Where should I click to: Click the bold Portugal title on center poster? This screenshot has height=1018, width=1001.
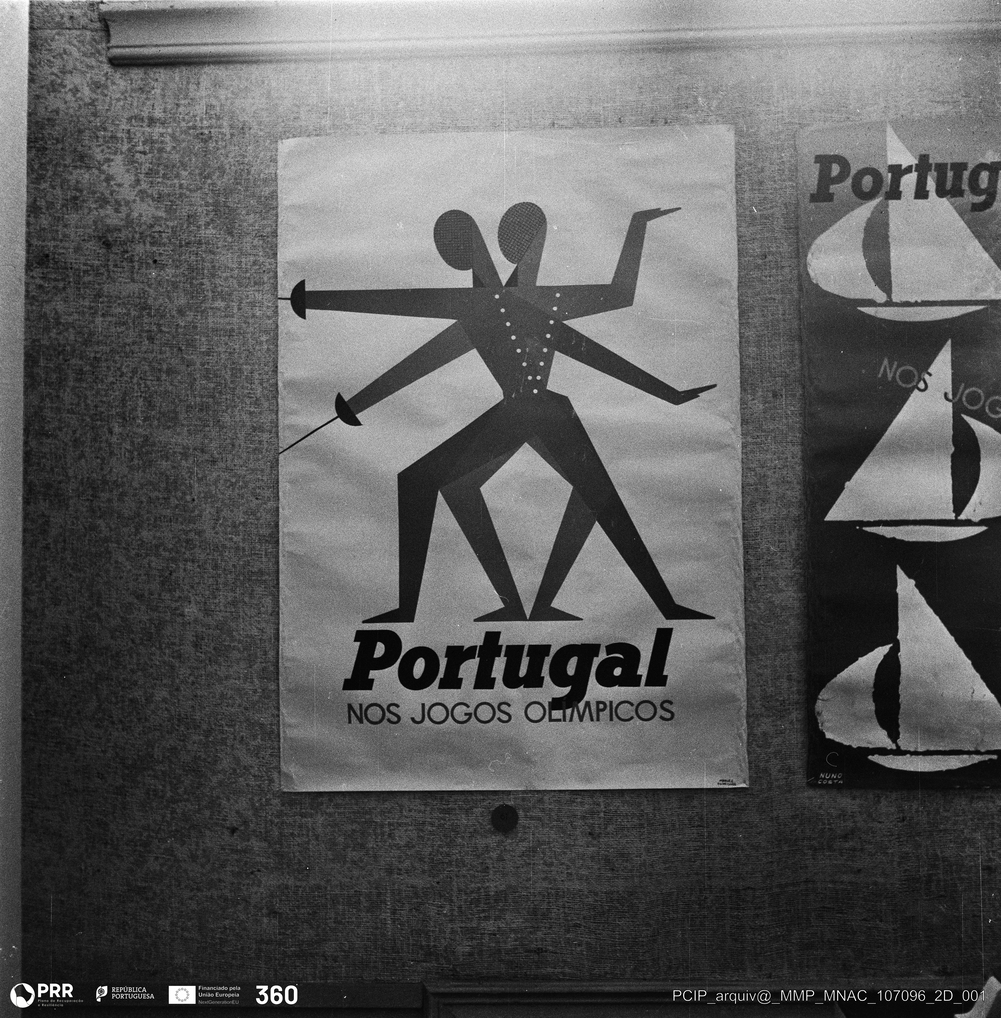(508, 663)
